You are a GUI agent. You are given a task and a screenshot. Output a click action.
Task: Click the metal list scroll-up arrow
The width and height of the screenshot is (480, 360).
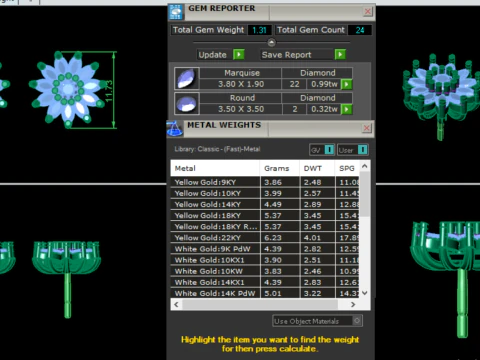[365, 166]
